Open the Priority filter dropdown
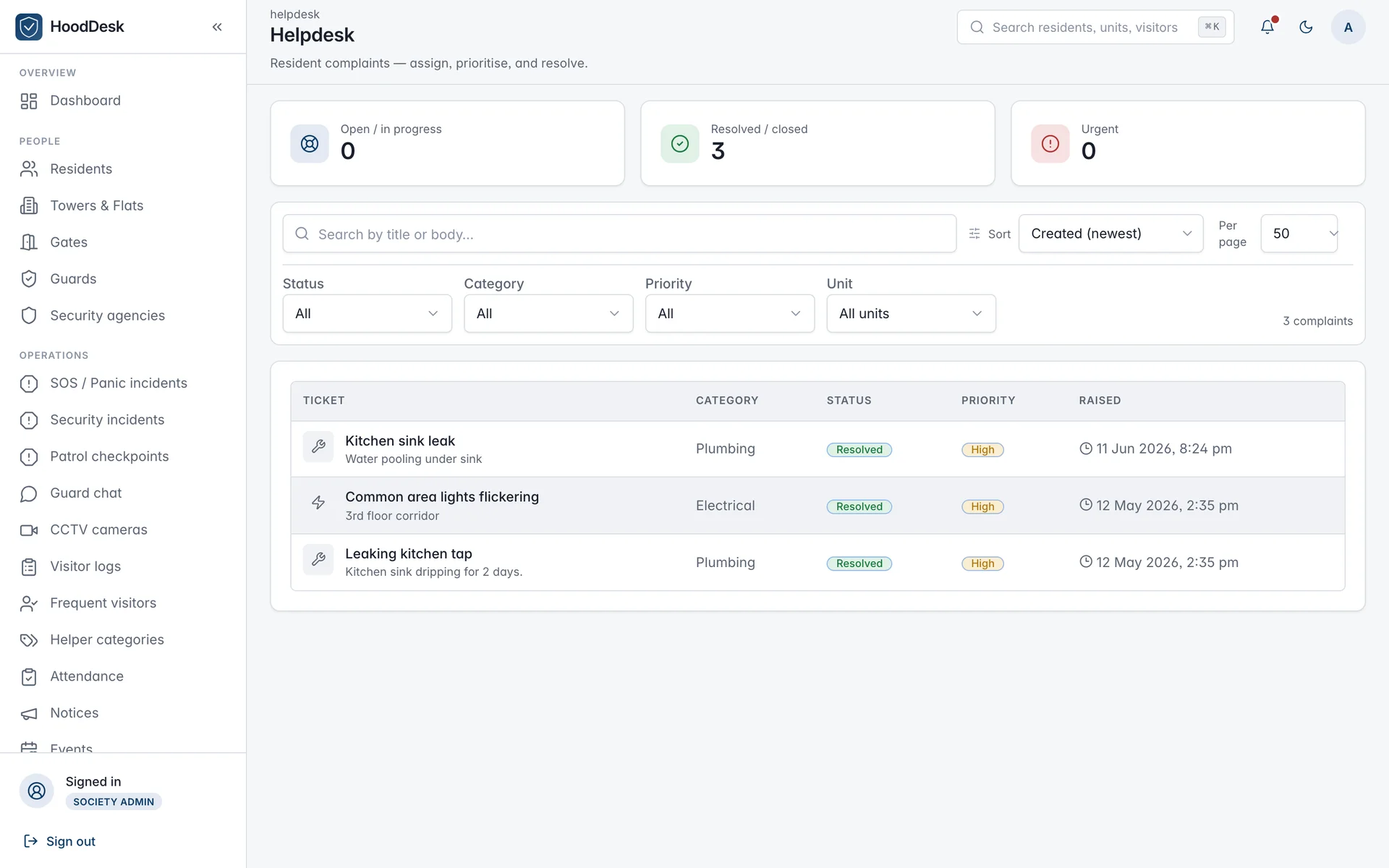Viewport: 1389px width, 868px height. point(730,313)
